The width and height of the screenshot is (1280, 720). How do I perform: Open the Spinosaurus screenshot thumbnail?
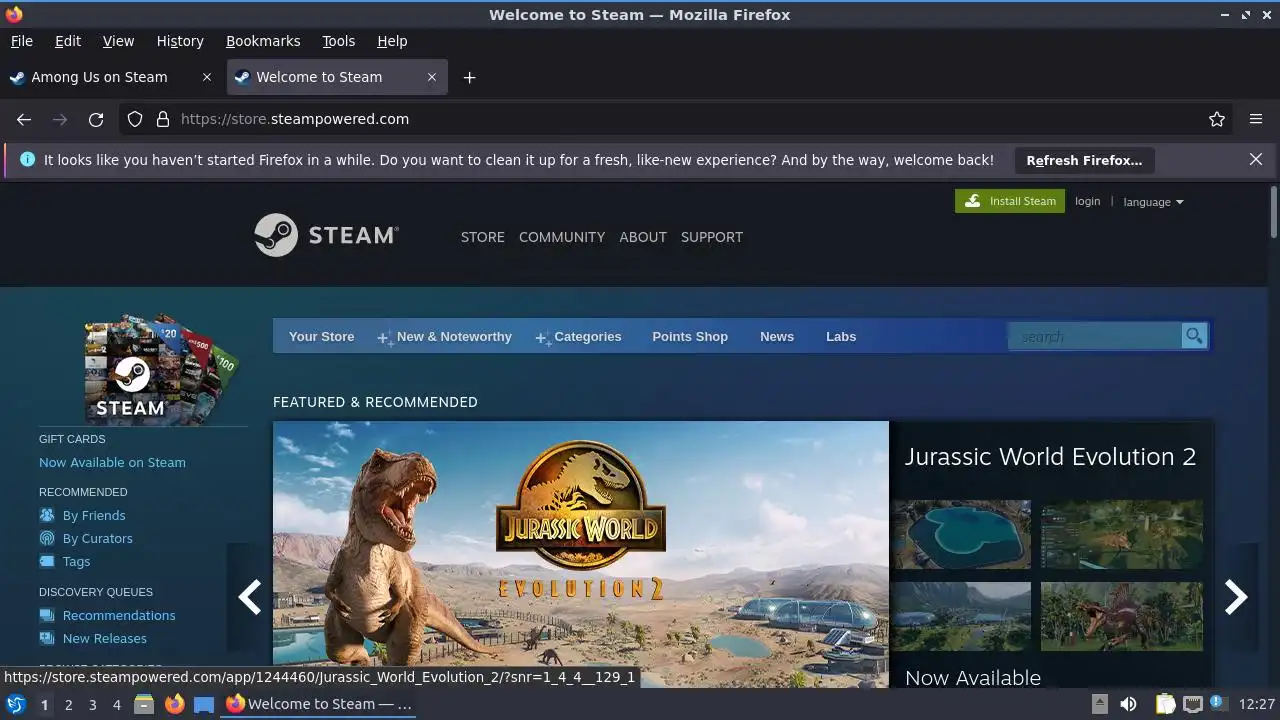coord(1122,617)
